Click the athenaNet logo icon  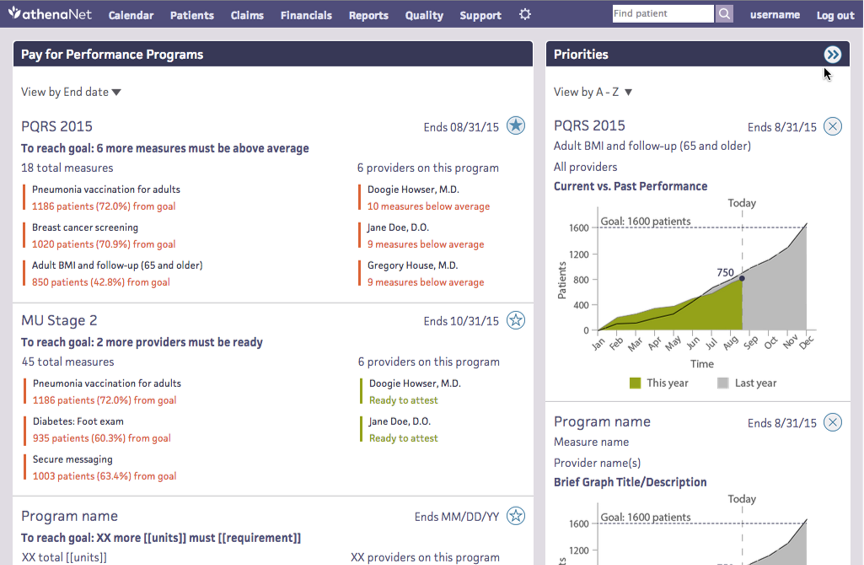(15, 15)
